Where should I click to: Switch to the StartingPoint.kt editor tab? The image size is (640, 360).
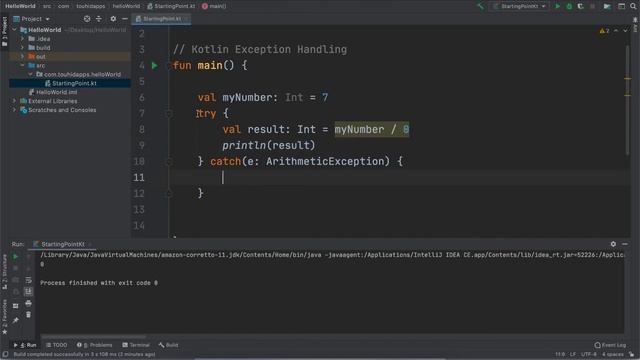[x=161, y=19]
